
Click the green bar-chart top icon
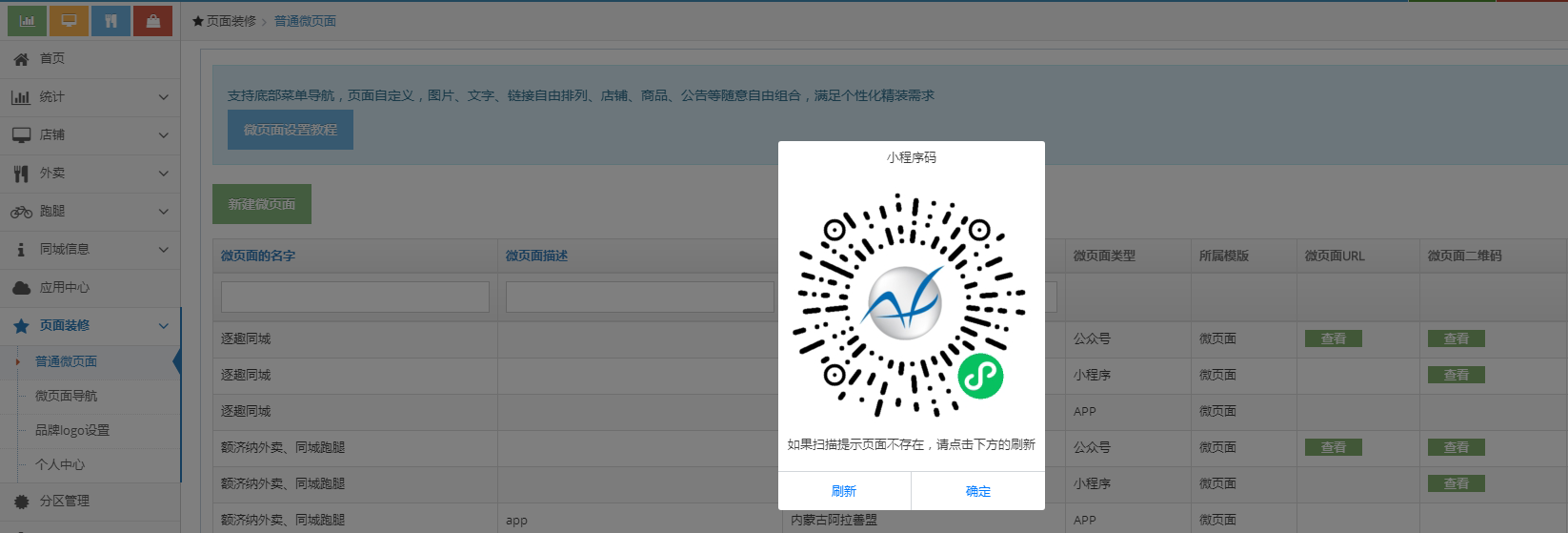click(27, 21)
